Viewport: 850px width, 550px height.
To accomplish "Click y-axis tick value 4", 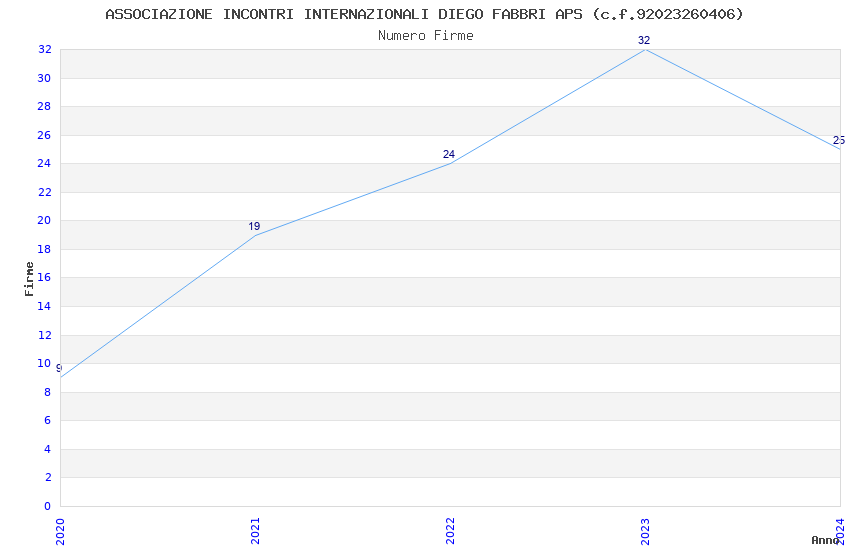I will point(48,449).
